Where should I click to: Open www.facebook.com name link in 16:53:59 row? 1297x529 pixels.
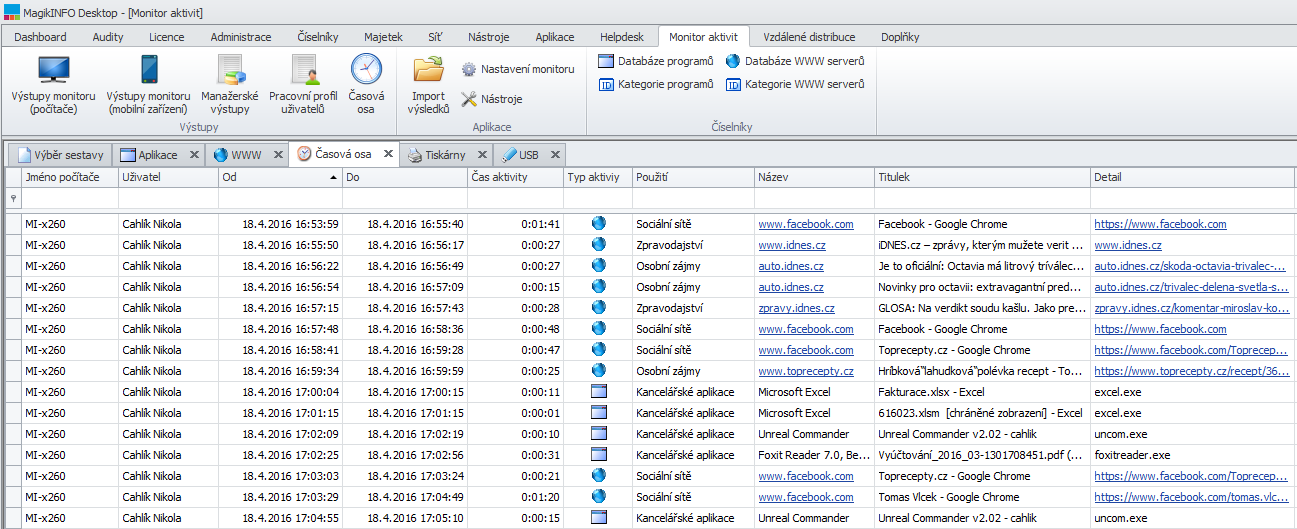806,224
